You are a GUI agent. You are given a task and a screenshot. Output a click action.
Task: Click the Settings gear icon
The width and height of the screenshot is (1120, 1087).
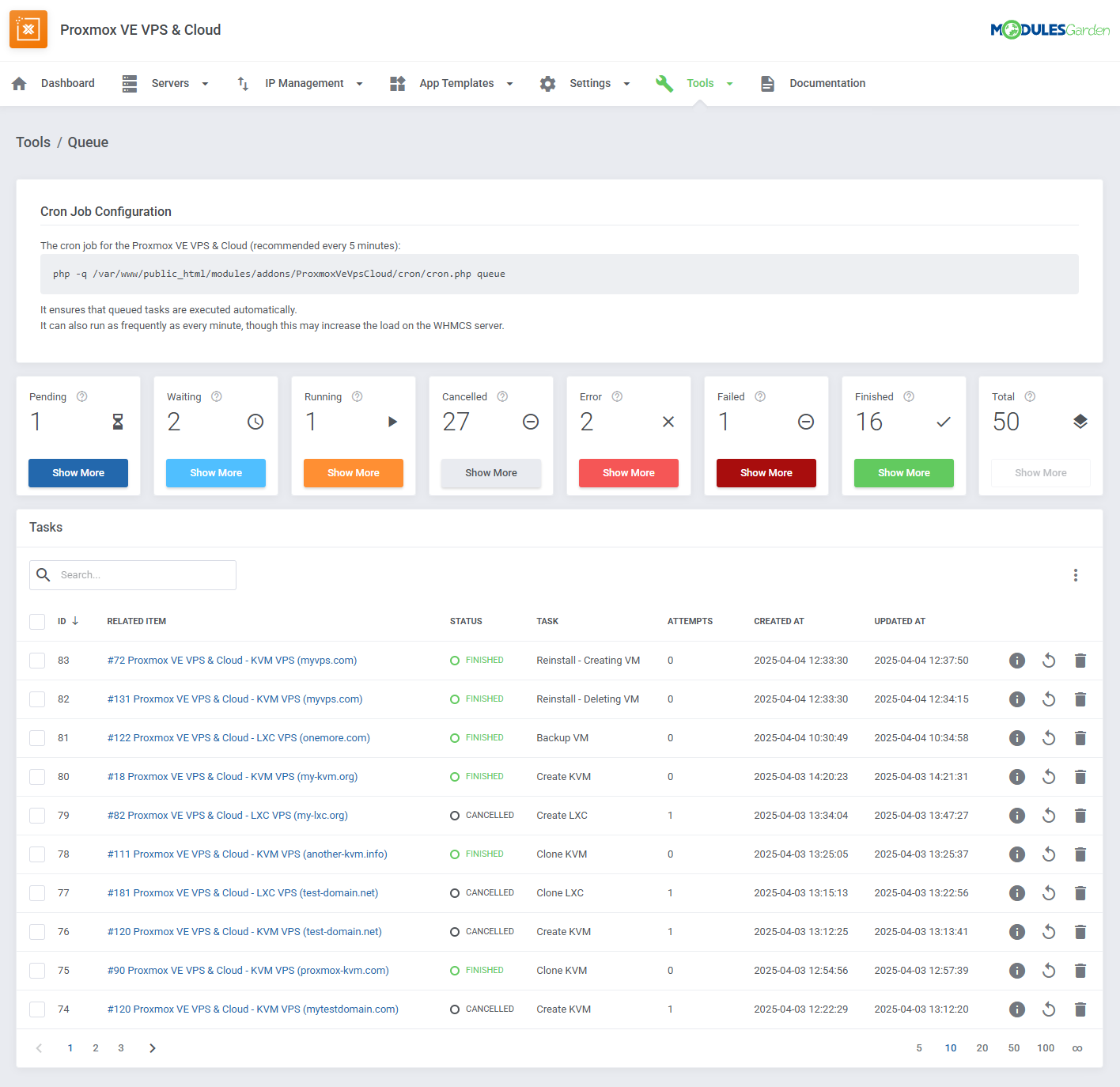click(x=547, y=83)
